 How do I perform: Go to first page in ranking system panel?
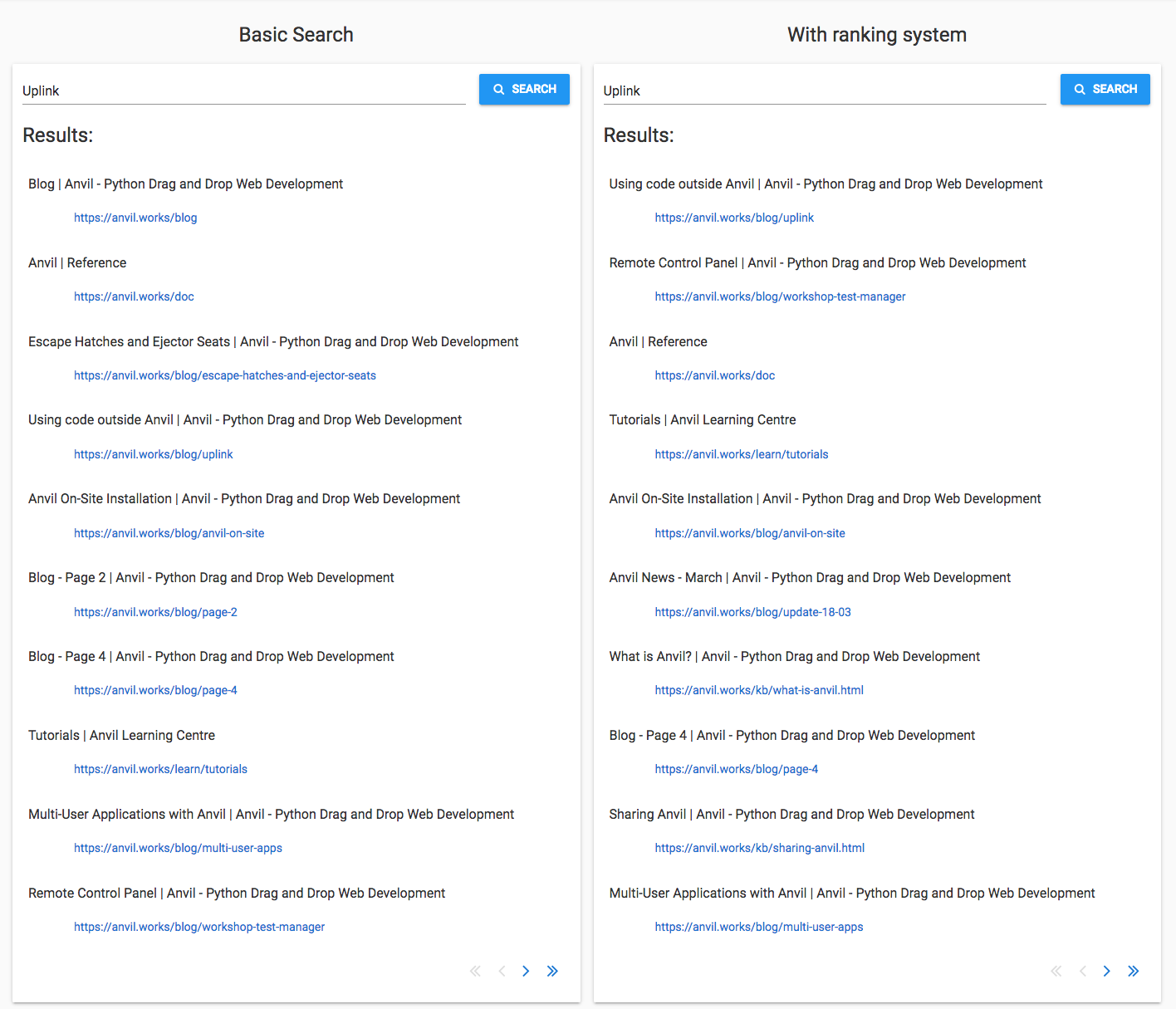tap(1056, 971)
